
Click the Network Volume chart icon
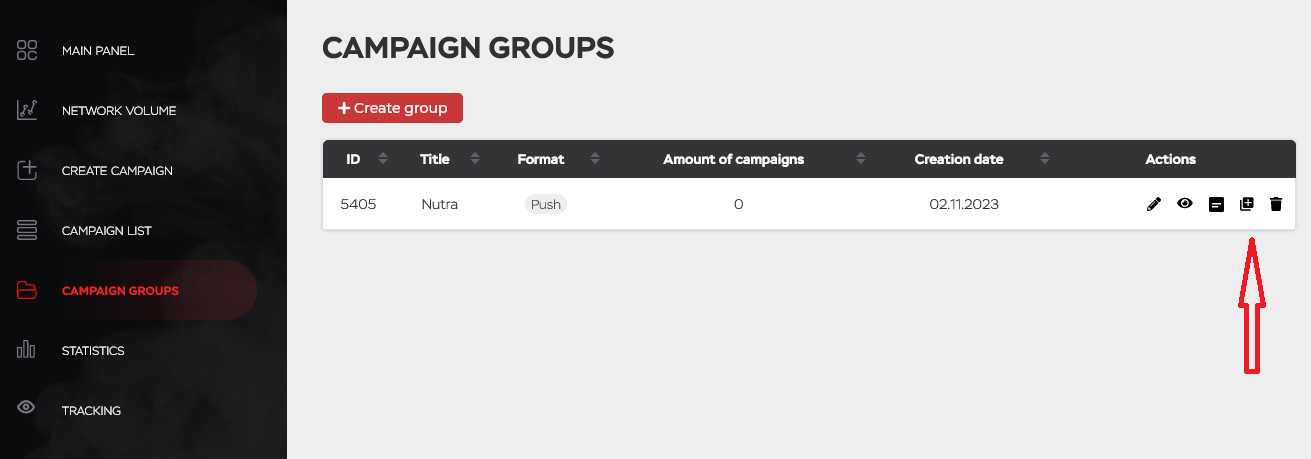pyautogui.click(x=27, y=110)
